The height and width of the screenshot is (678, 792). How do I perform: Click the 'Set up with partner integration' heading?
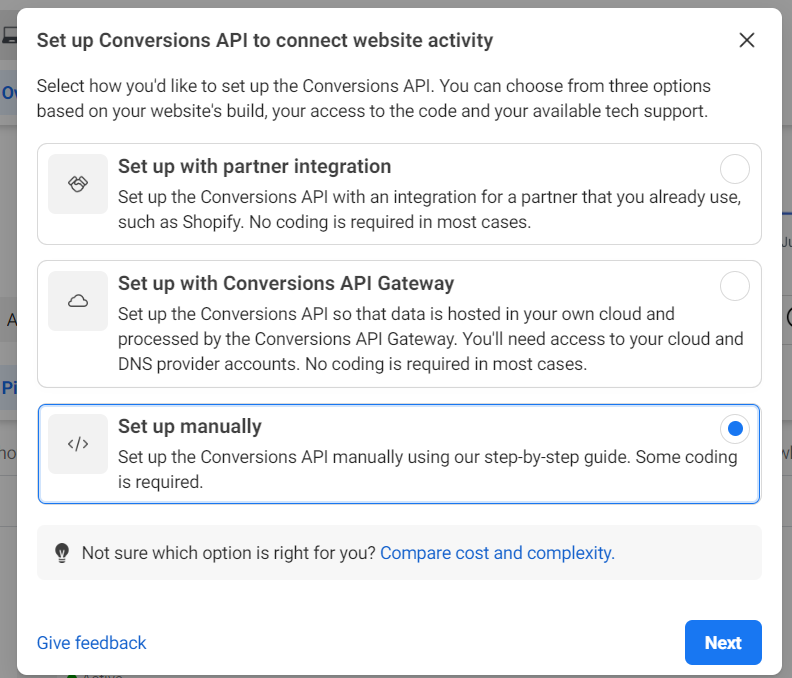click(x=254, y=166)
